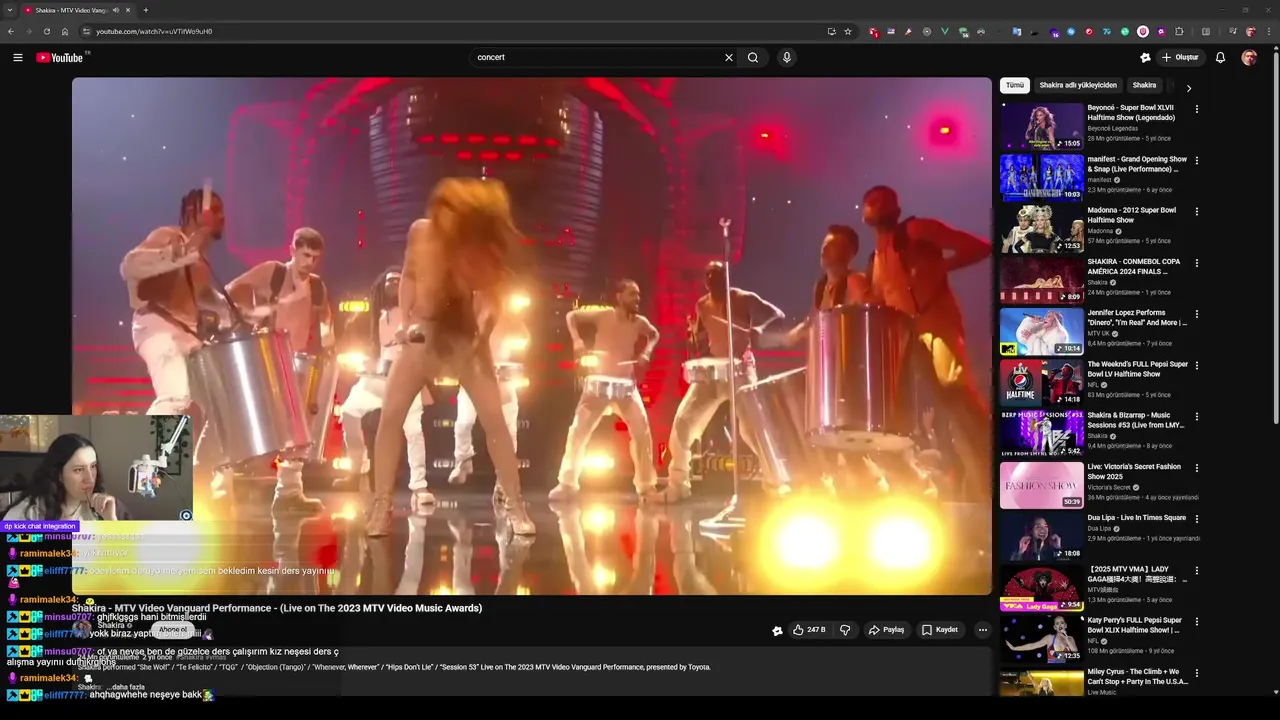This screenshot has height=720, width=1280.
Task: Show more filter chips with the right arrow
Action: coord(1188,88)
